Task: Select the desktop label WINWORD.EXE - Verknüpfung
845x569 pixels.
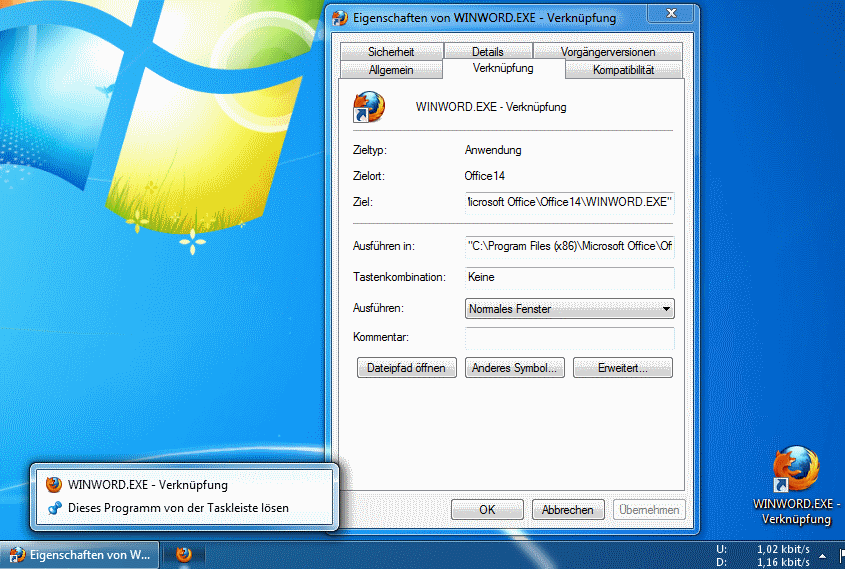Action: pyautogui.click(x=796, y=511)
